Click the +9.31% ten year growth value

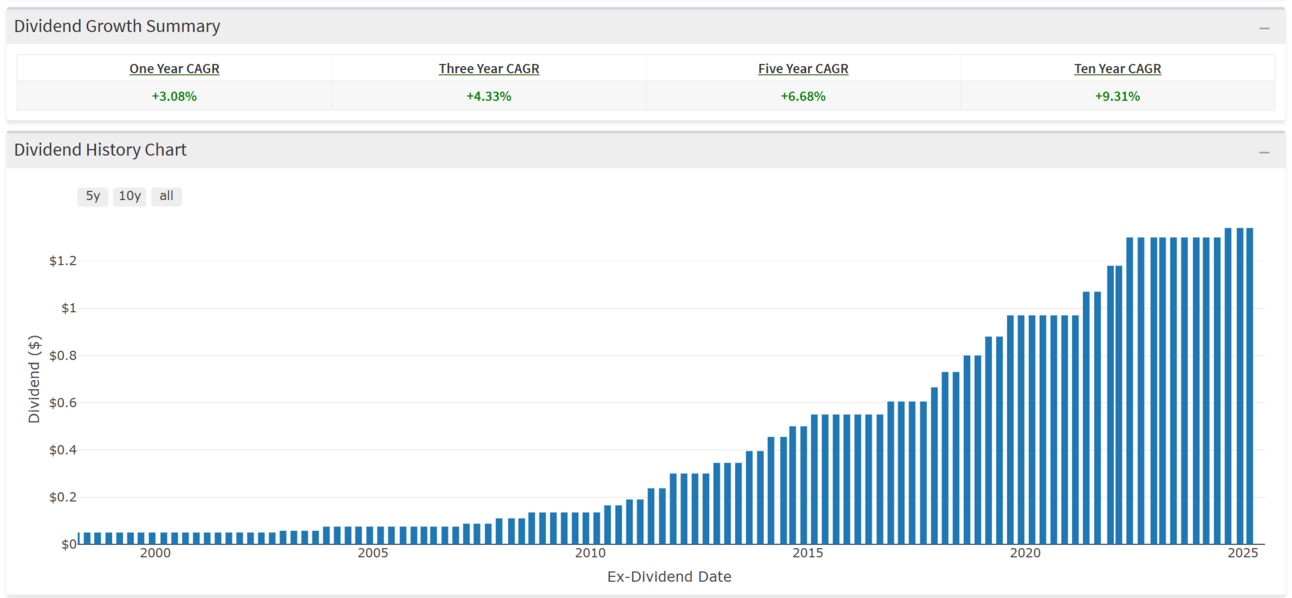click(x=1118, y=96)
